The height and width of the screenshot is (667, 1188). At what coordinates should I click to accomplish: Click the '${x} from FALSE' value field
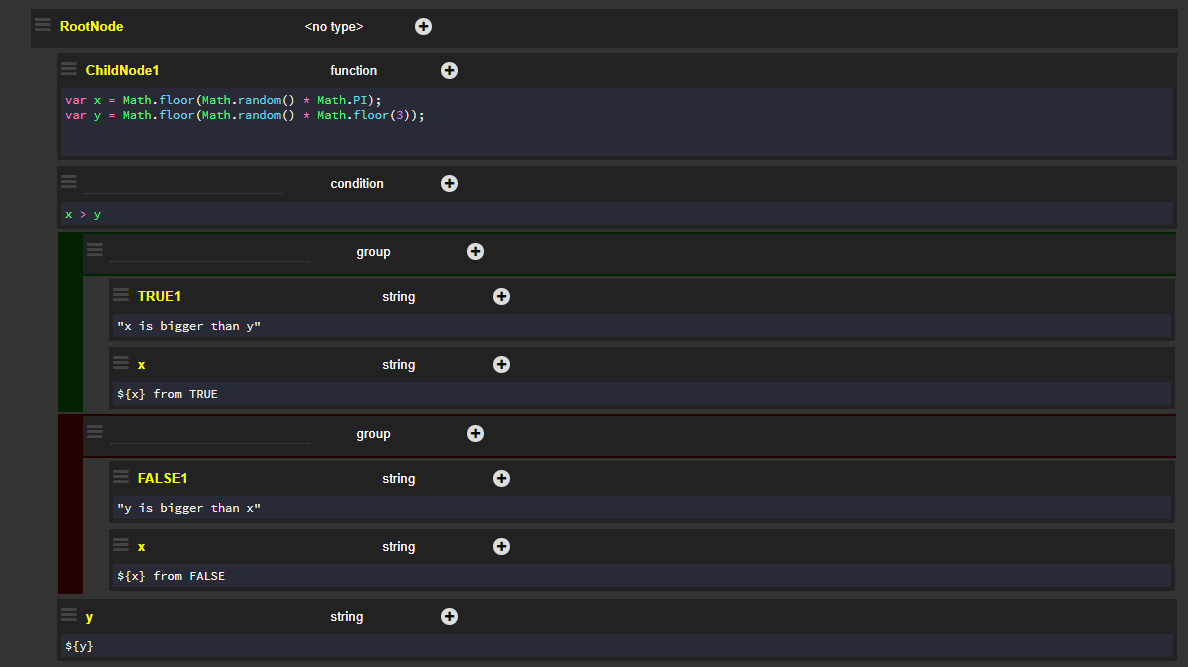pyautogui.click(x=642, y=576)
